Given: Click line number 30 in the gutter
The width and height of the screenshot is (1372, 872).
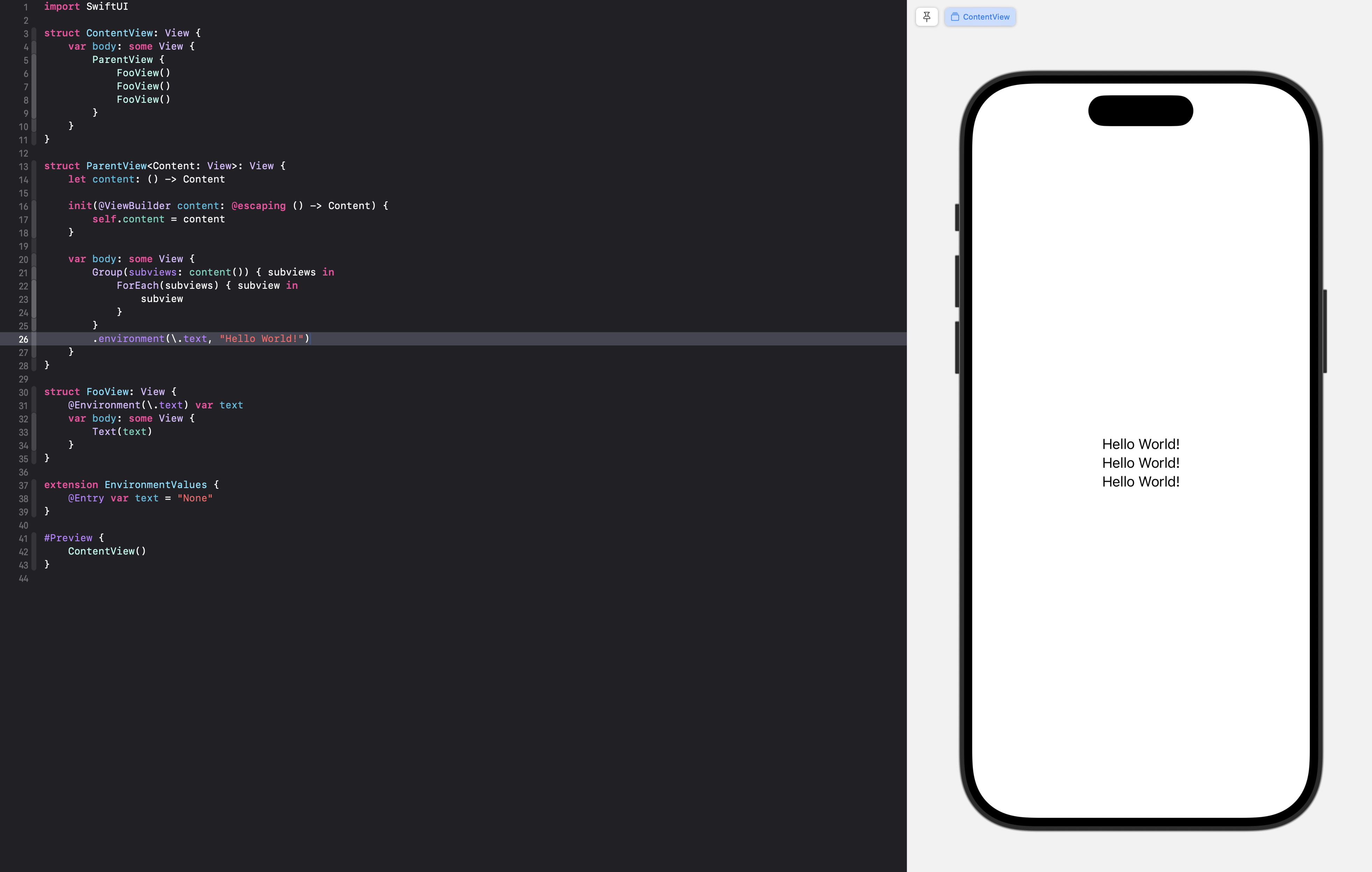Looking at the screenshot, I should tap(23, 392).
